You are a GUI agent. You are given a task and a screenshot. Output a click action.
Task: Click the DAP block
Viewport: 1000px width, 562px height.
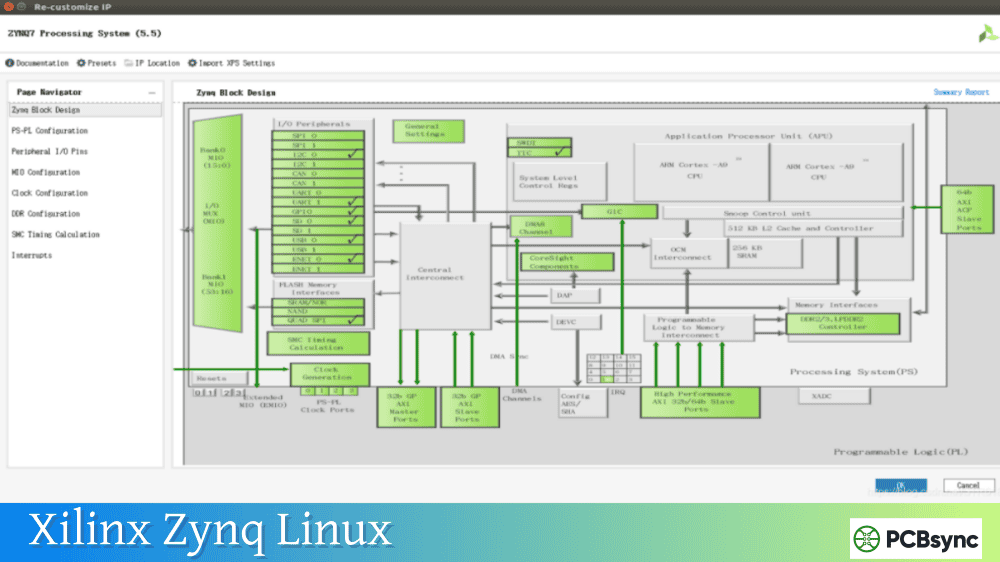(x=576, y=295)
